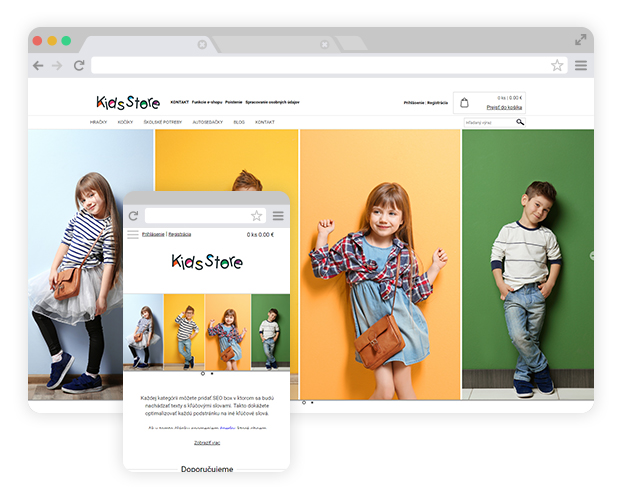The width and height of the screenshot is (625, 495).
Task: Open the HRAČKY category menu
Action: pyautogui.click(x=98, y=122)
